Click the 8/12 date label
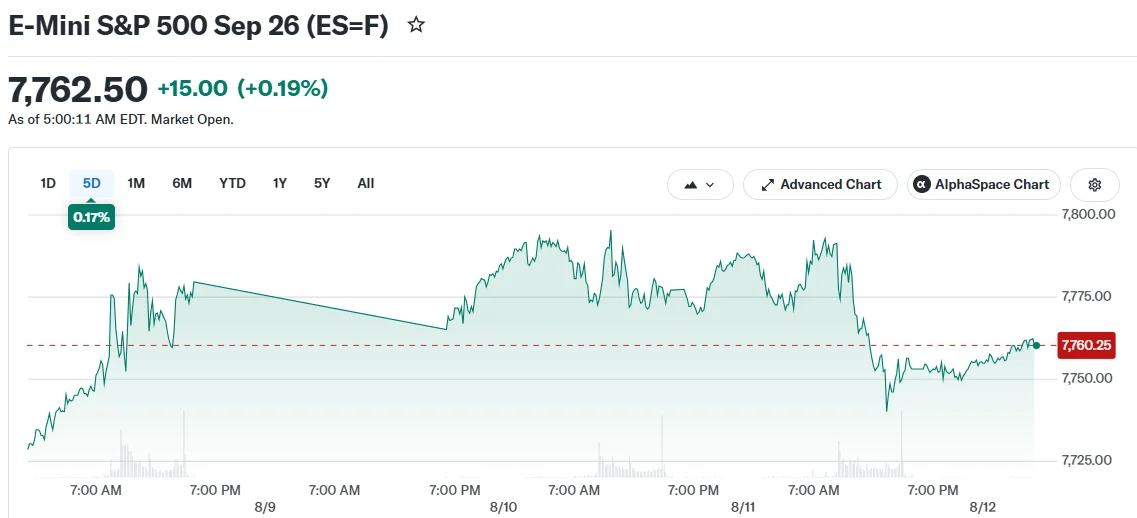The height and width of the screenshot is (518, 1137). [x=983, y=507]
